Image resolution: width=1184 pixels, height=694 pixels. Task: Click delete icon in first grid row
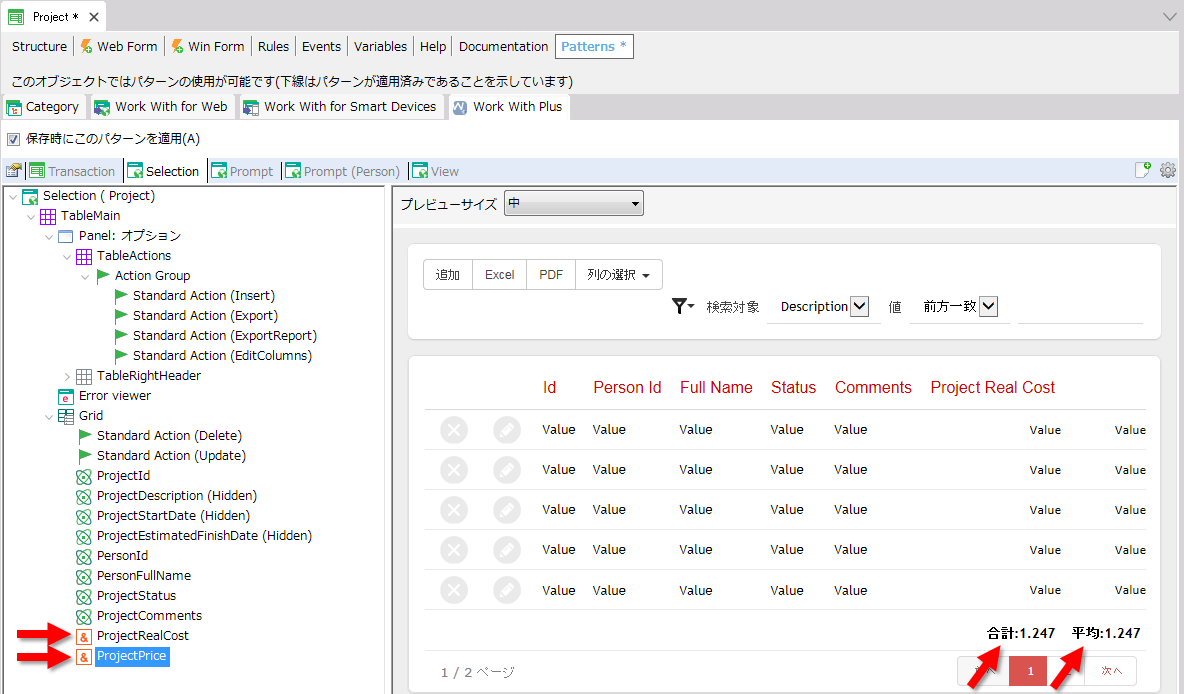click(x=454, y=430)
